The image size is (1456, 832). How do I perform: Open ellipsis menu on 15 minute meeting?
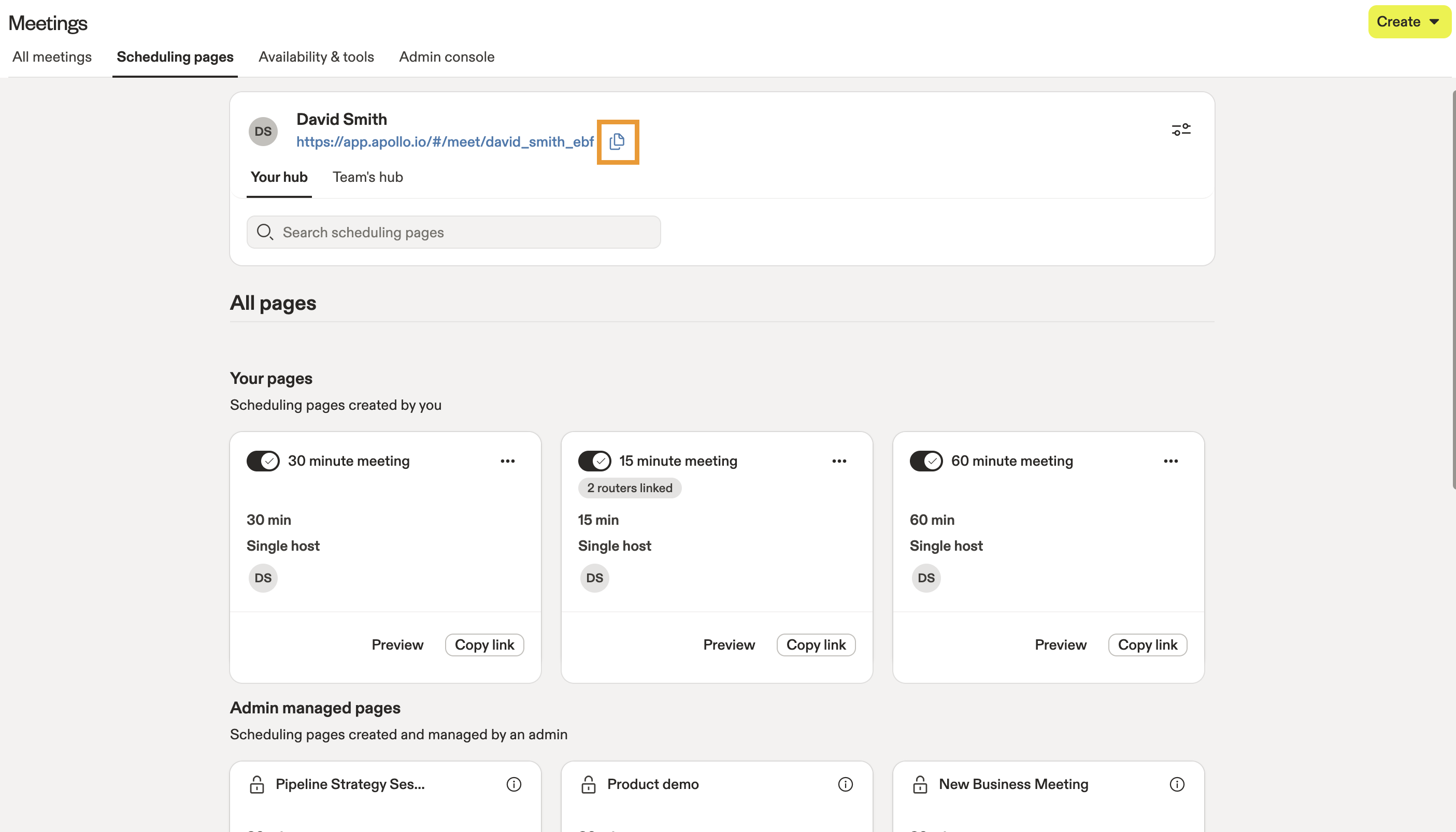click(x=839, y=461)
